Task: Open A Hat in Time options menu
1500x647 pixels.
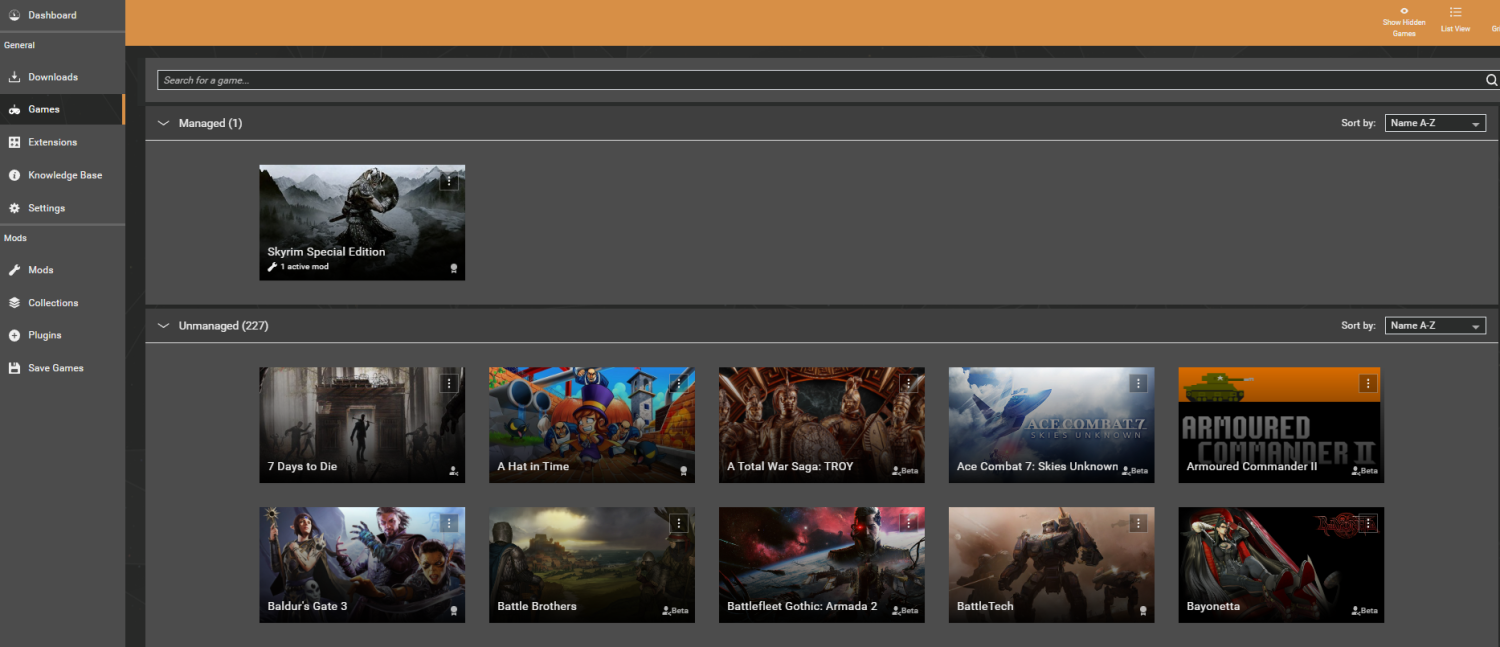Action: tap(679, 383)
